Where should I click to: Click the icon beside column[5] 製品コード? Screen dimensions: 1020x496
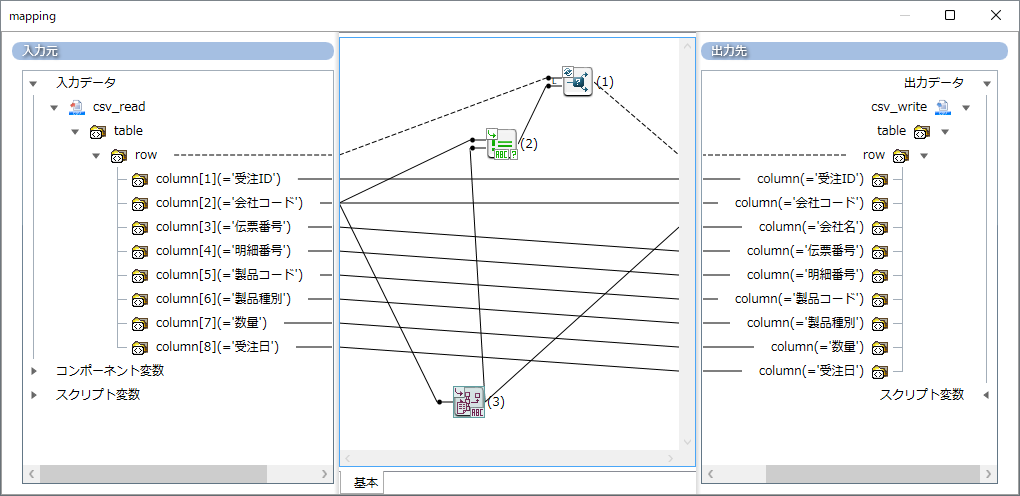pyautogui.click(x=139, y=276)
